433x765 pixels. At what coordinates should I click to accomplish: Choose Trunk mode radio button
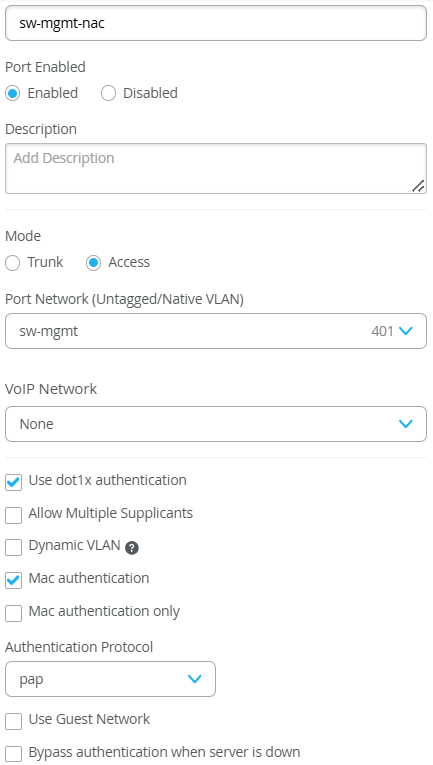tap(13, 263)
